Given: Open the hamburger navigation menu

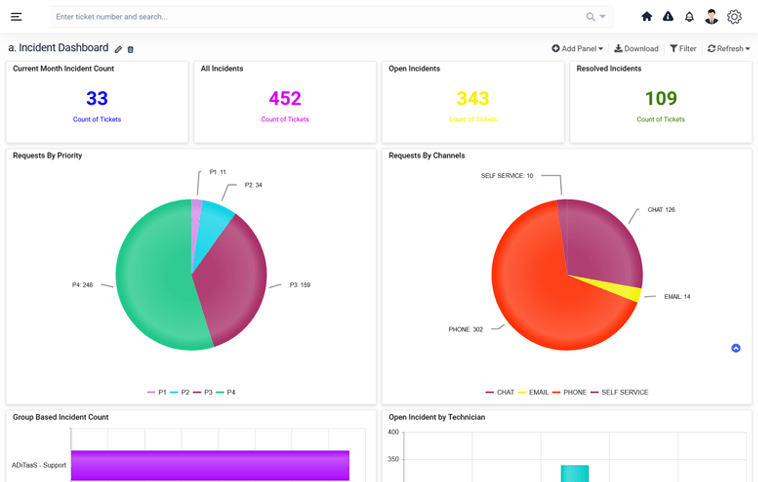Looking at the screenshot, I should 16,17.
